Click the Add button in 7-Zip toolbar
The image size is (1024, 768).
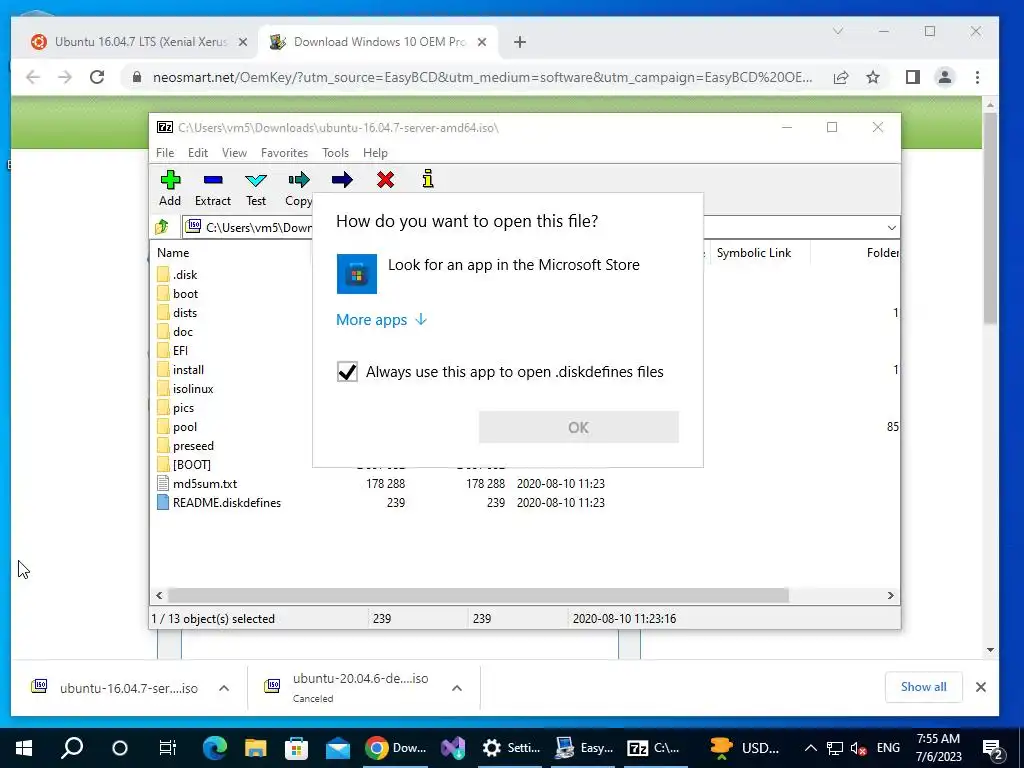[170, 188]
